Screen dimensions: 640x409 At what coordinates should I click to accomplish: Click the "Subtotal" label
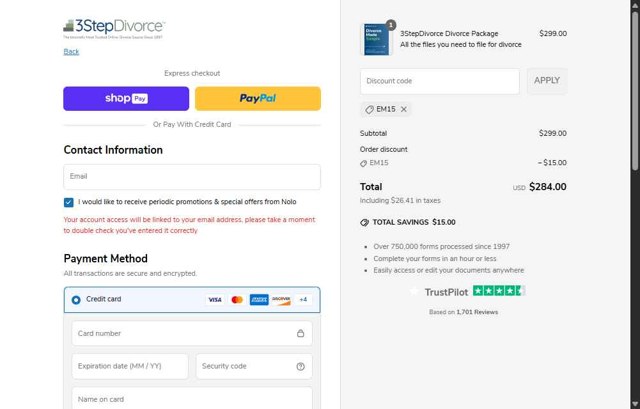click(373, 133)
